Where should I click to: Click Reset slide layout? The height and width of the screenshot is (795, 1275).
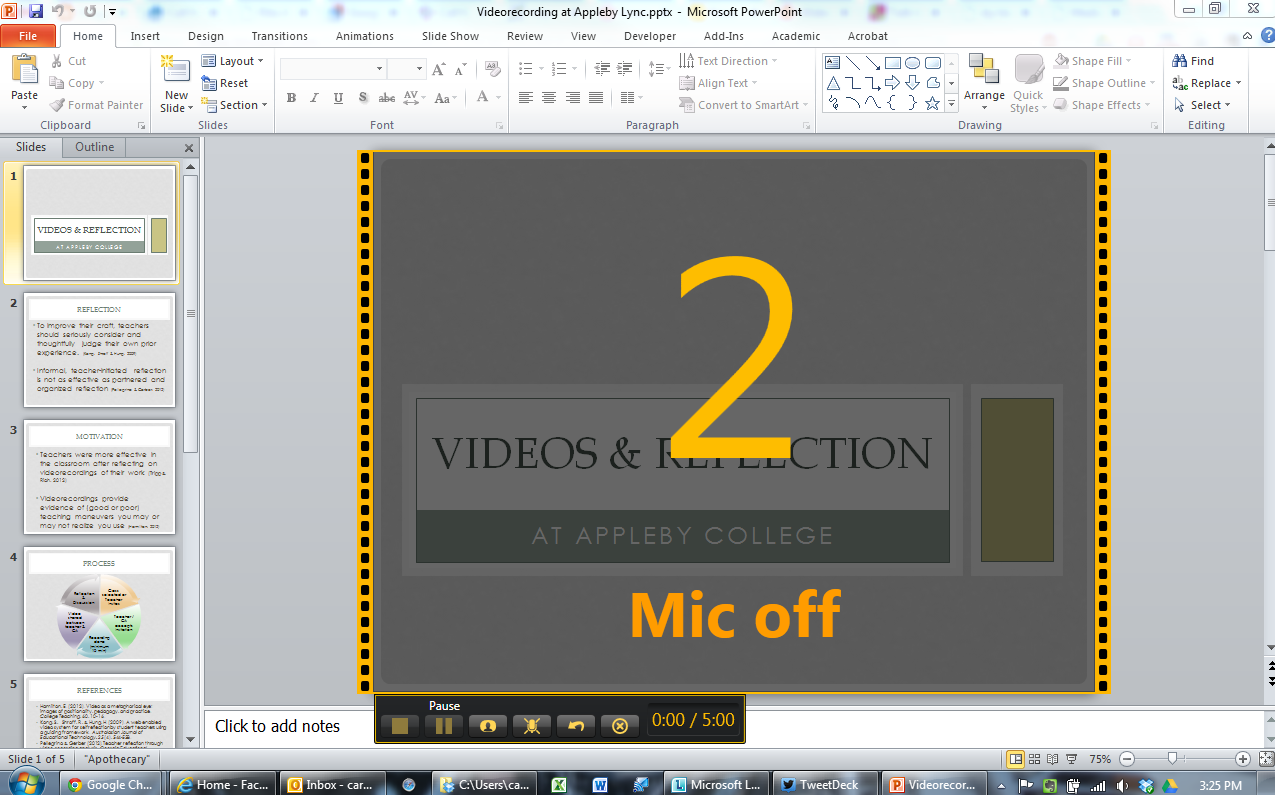point(225,83)
